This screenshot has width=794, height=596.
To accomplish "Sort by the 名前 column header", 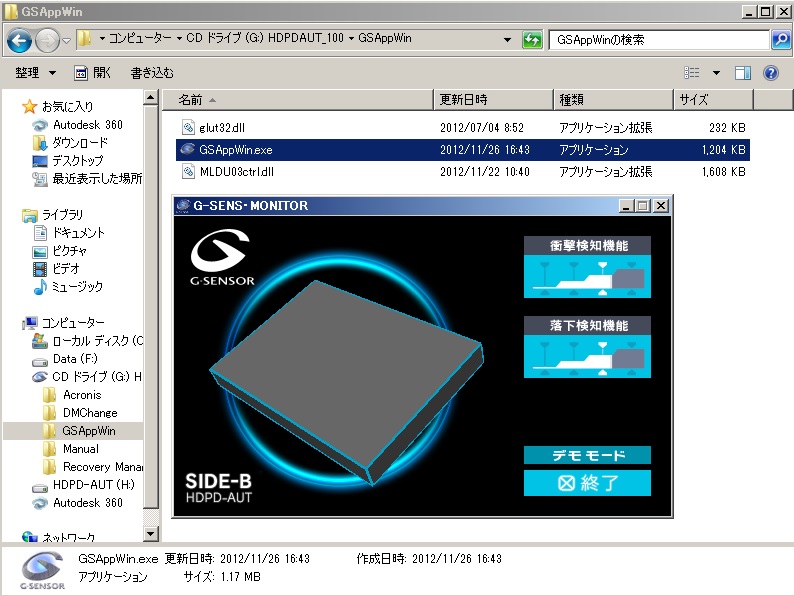I will pyautogui.click(x=298, y=100).
